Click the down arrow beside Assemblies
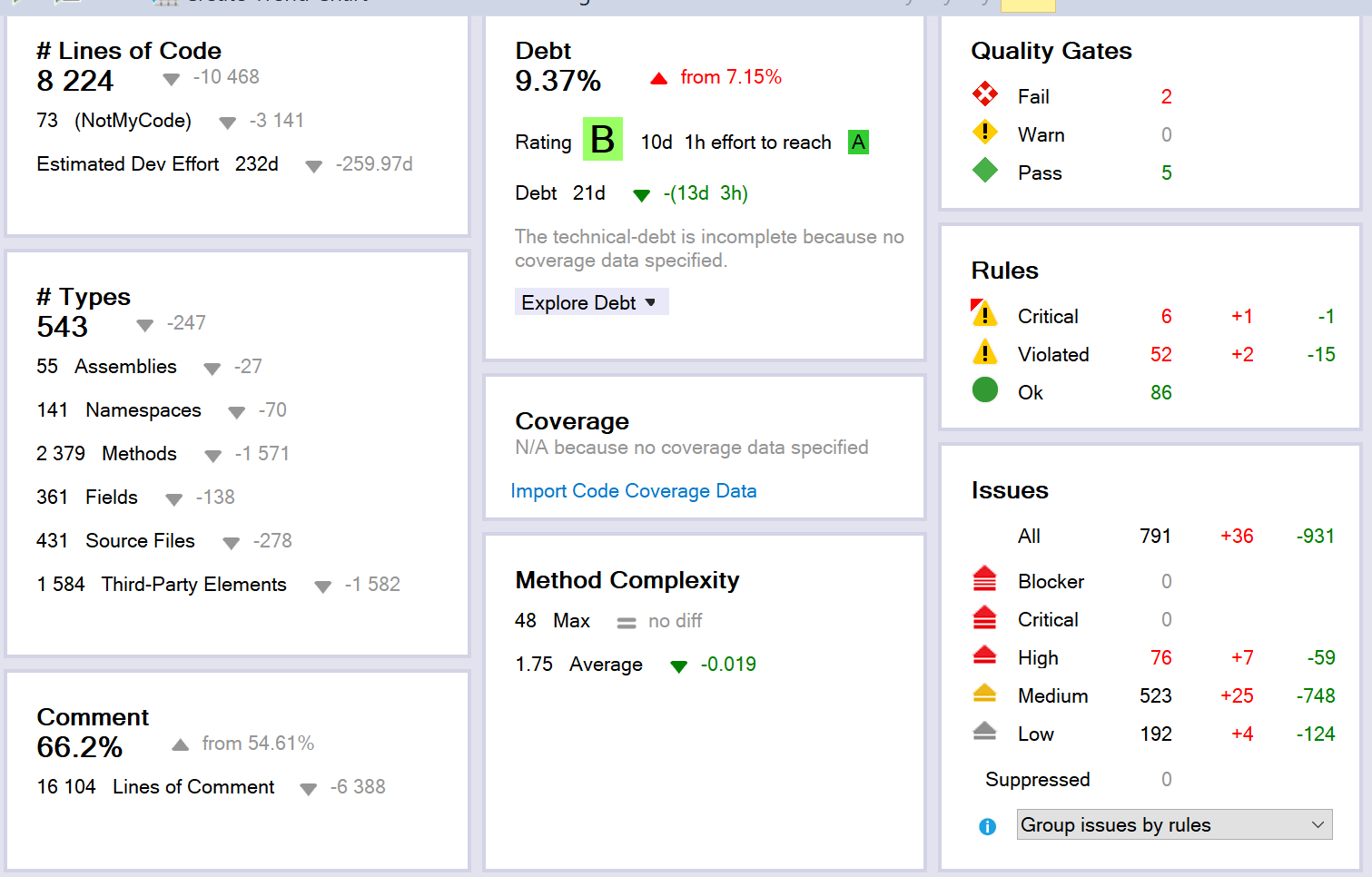This screenshot has height=877, width=1372. 212,369
